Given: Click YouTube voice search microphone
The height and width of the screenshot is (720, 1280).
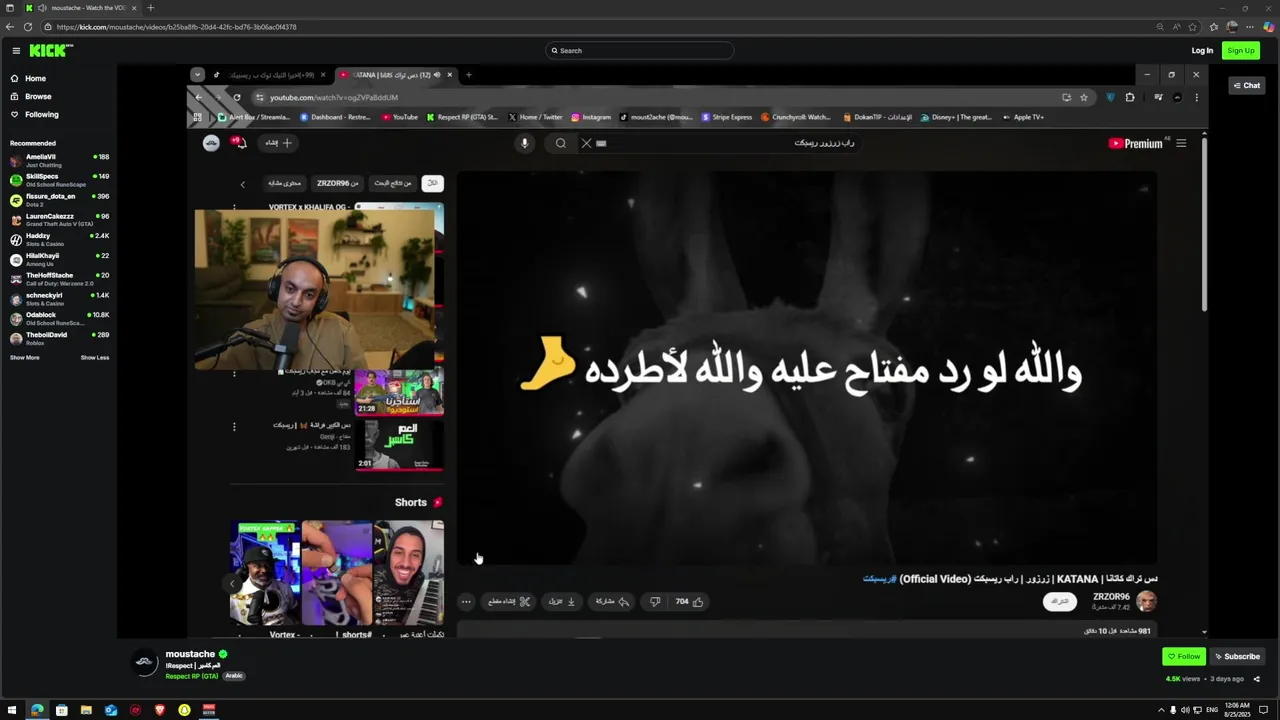Looking at the screenshot, I should point(524,143).
